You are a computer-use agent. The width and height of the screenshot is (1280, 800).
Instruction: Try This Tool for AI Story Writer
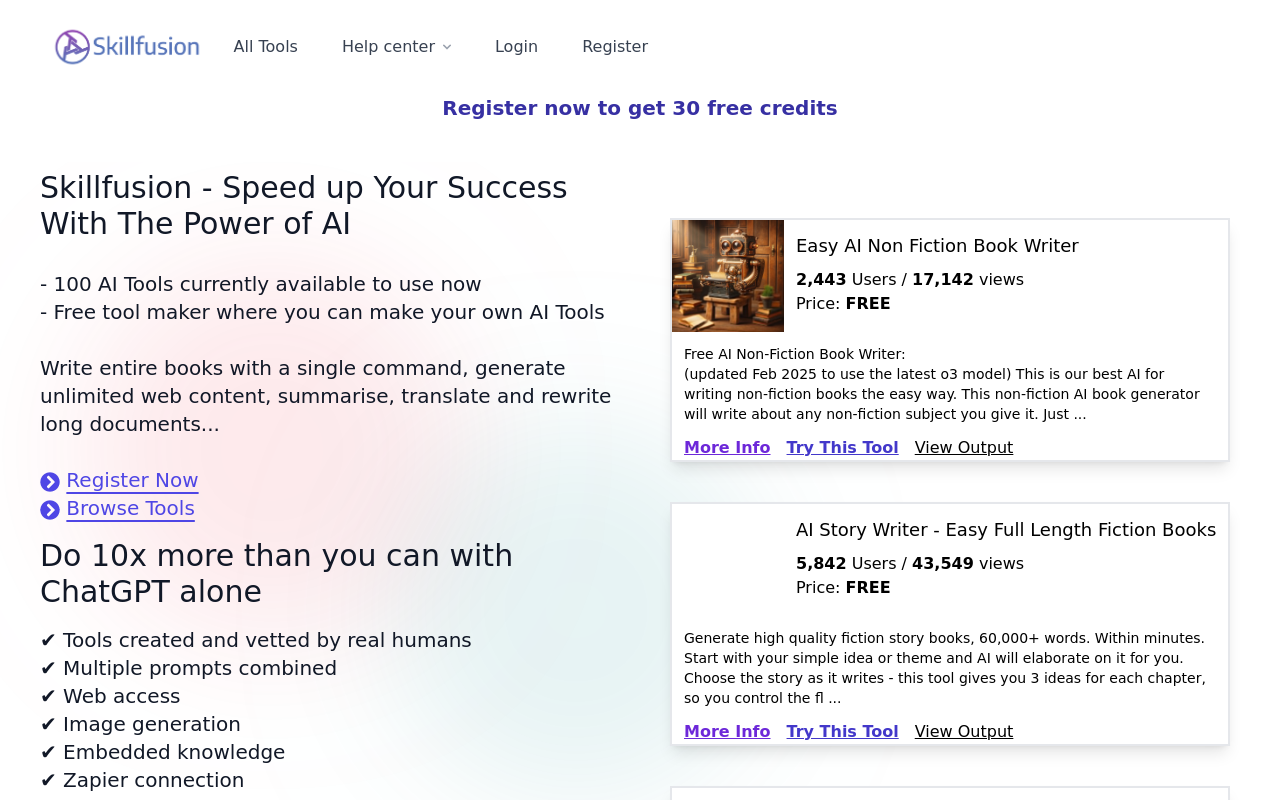(842, 732)
